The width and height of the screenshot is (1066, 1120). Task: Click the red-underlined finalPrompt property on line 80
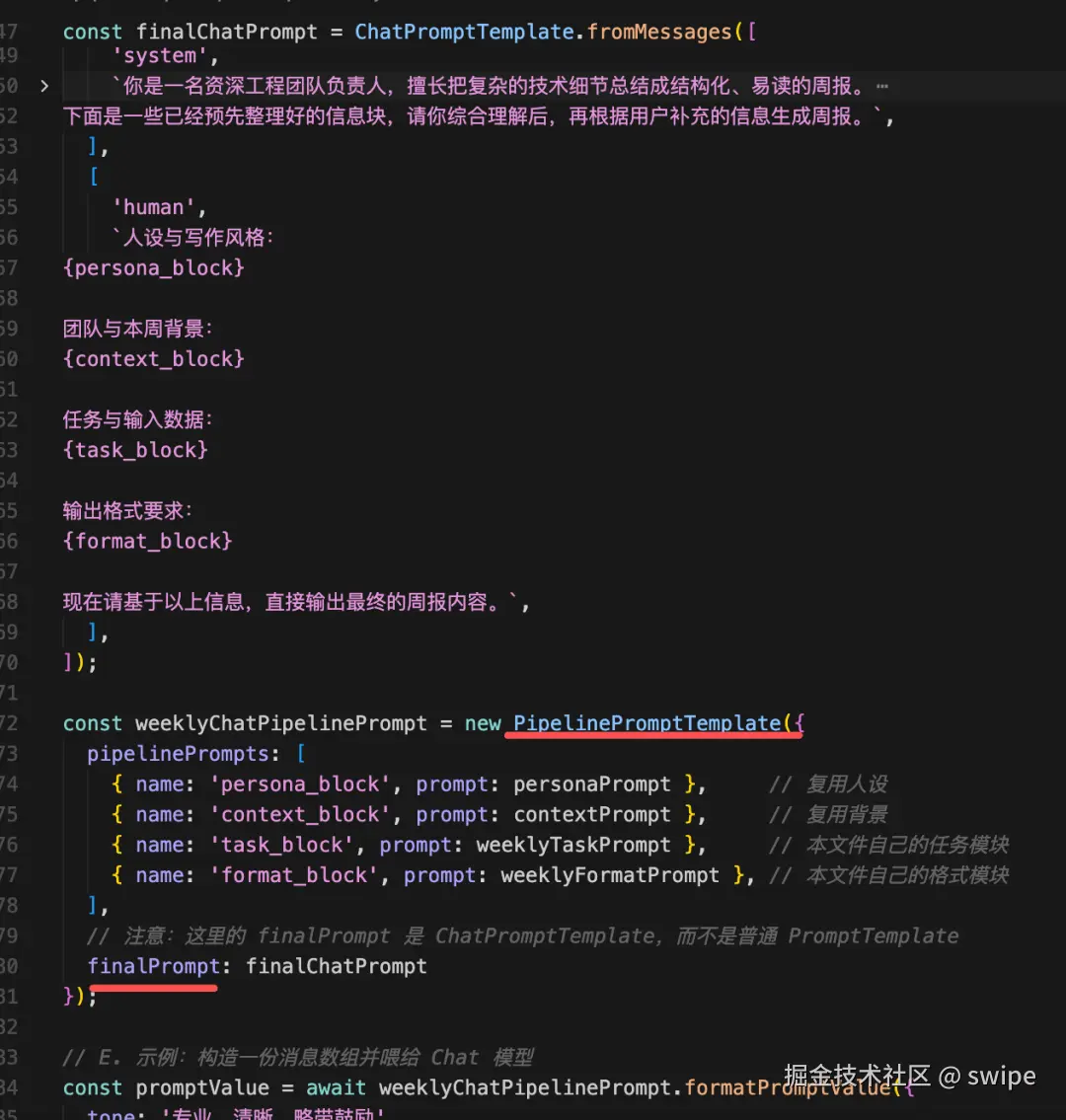(x=153, y=966)
